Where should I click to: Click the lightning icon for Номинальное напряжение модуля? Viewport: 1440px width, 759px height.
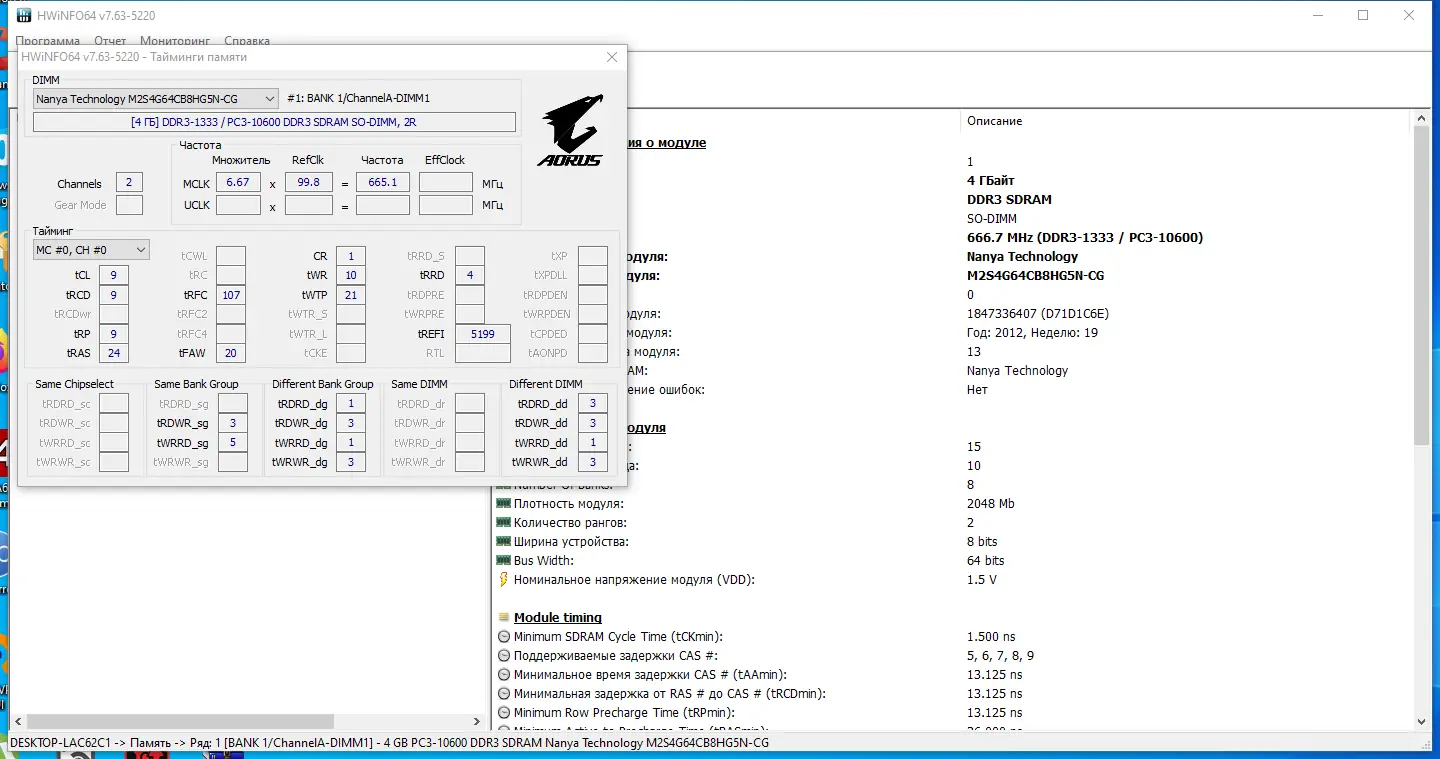pos(503,580)
